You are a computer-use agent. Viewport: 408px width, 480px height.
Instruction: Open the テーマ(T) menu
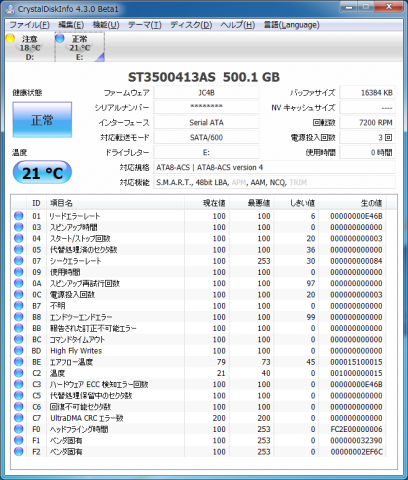point(145,25)
